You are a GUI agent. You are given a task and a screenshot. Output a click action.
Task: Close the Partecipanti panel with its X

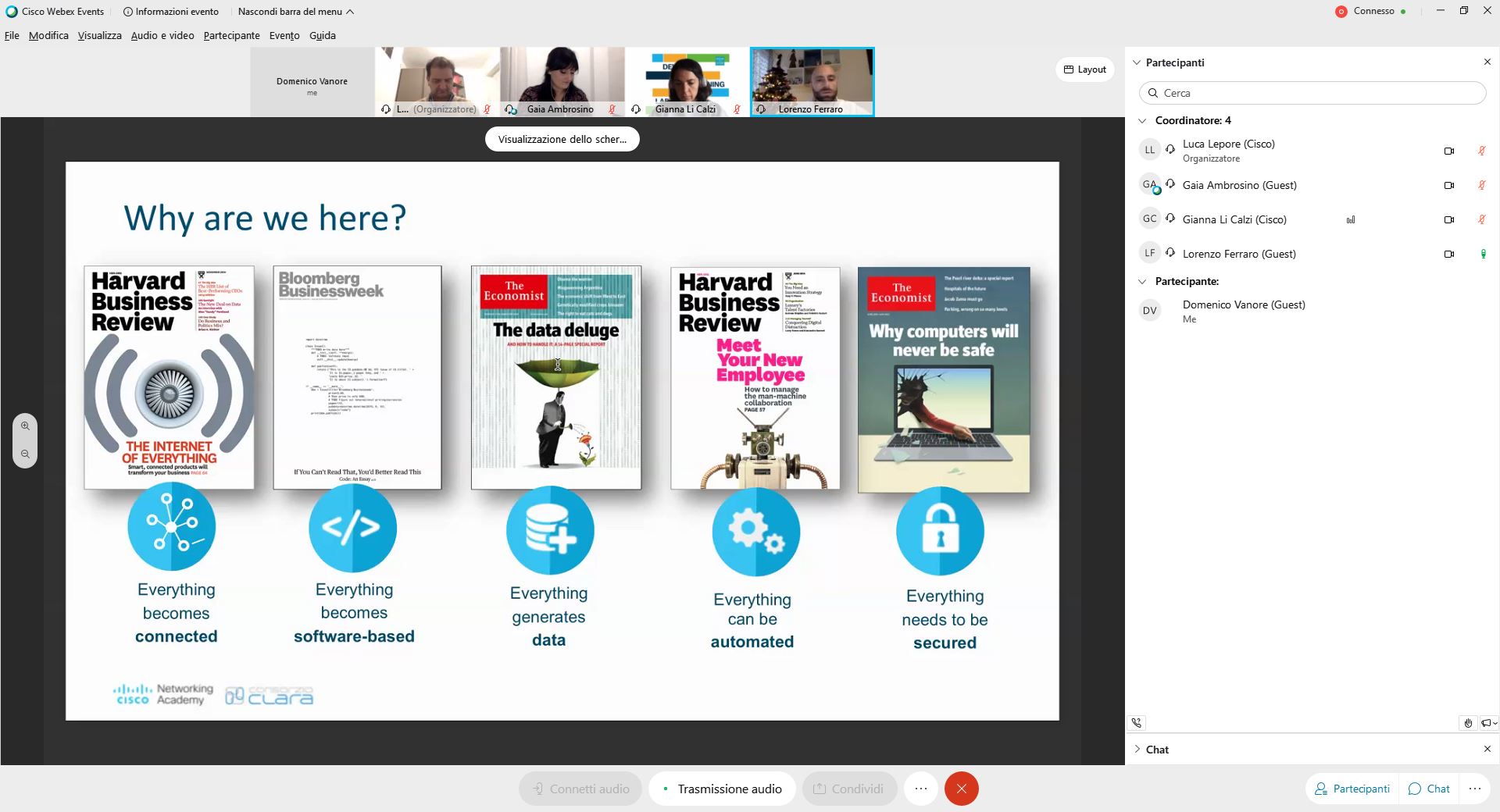(x=1487, y=62)
